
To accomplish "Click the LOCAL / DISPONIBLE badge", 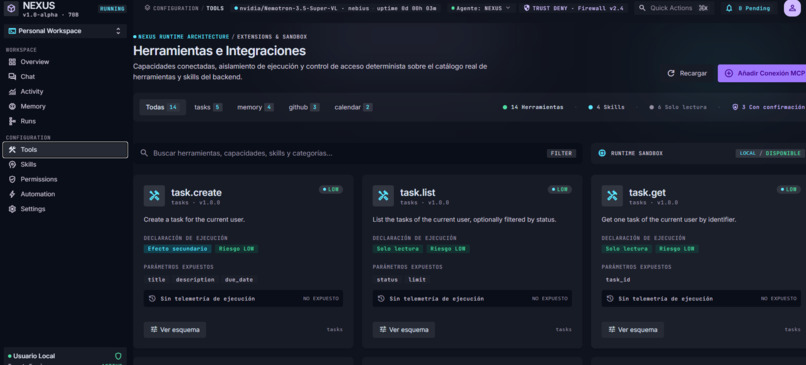I will [770, 153].
